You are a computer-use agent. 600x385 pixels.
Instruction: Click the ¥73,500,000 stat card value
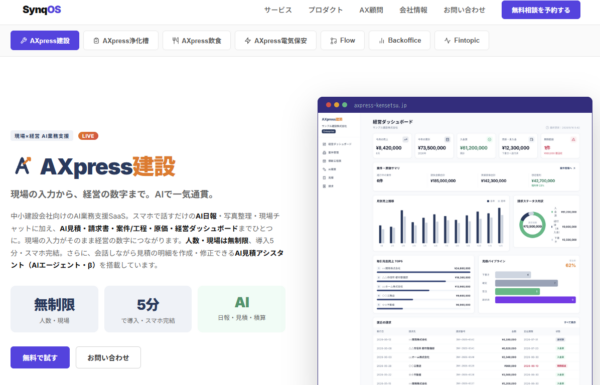point(432,148)
